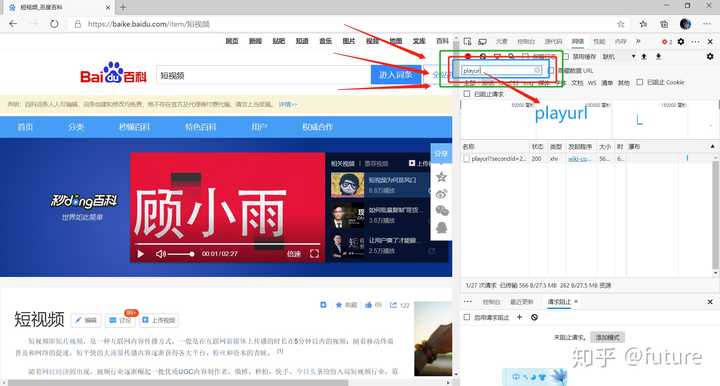Click the red error count badge
This screenshot has height=386, width=720.
pyautogui.click(x=667, y=41)
